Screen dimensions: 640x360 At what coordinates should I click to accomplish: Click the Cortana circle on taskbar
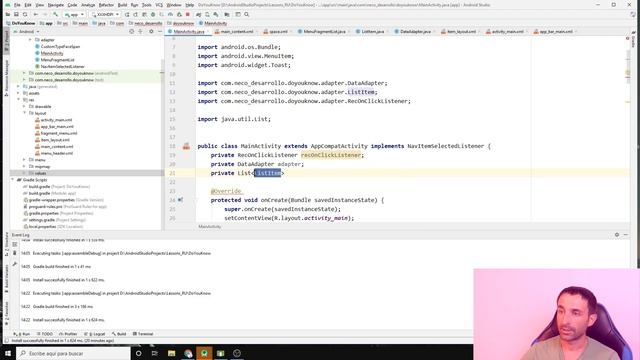click(139, 353)
